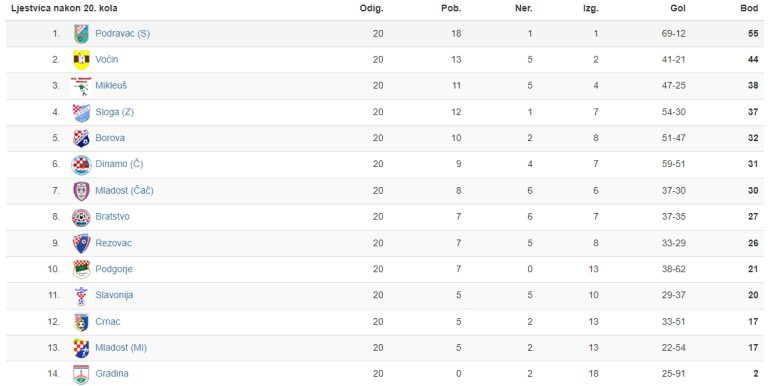Click the Dinamo (Č) round crest

[x=81, y=165]
